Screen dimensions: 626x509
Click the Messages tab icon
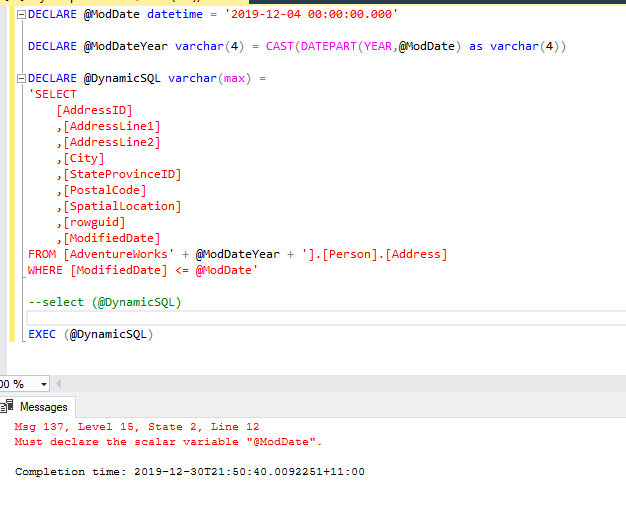click(7, 406)
